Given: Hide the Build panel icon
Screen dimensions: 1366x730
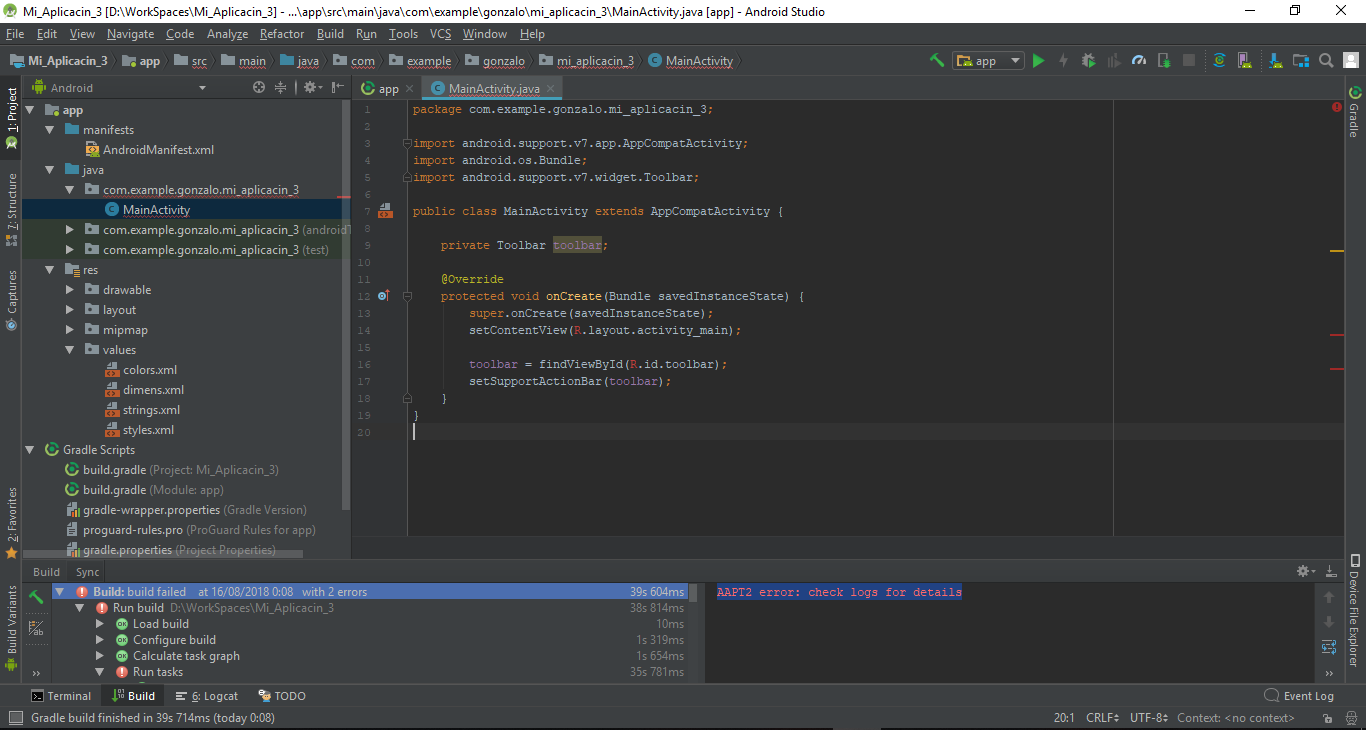Looking at the screenshot, I should click(1330, 571).
